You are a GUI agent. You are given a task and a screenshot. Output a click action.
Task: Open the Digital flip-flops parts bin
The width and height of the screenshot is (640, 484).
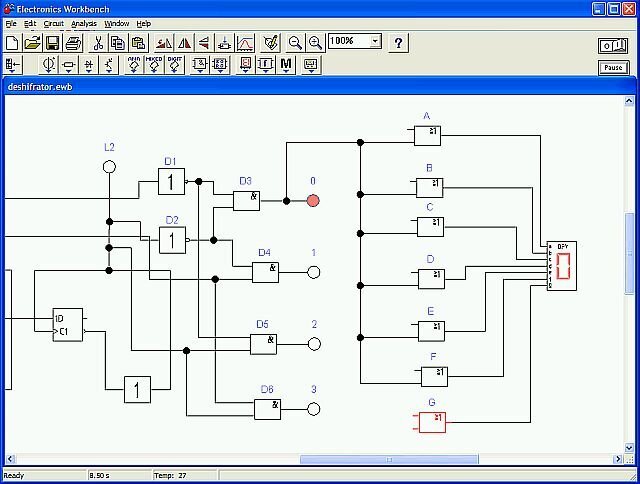point(220,65)
